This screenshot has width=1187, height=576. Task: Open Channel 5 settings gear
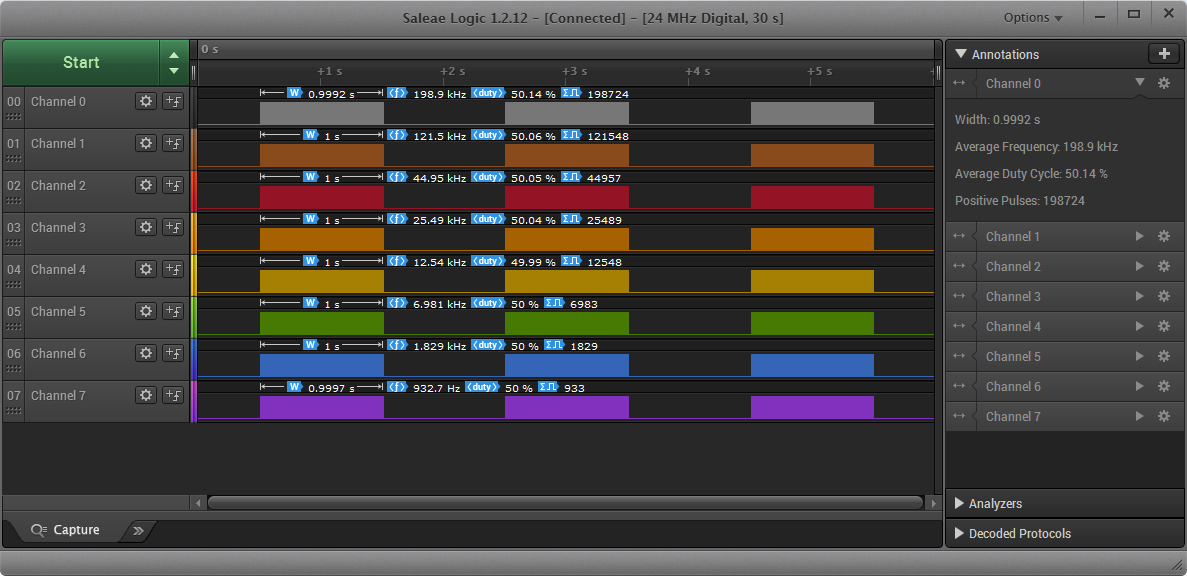pyautogui.click(x=146, y=311)
